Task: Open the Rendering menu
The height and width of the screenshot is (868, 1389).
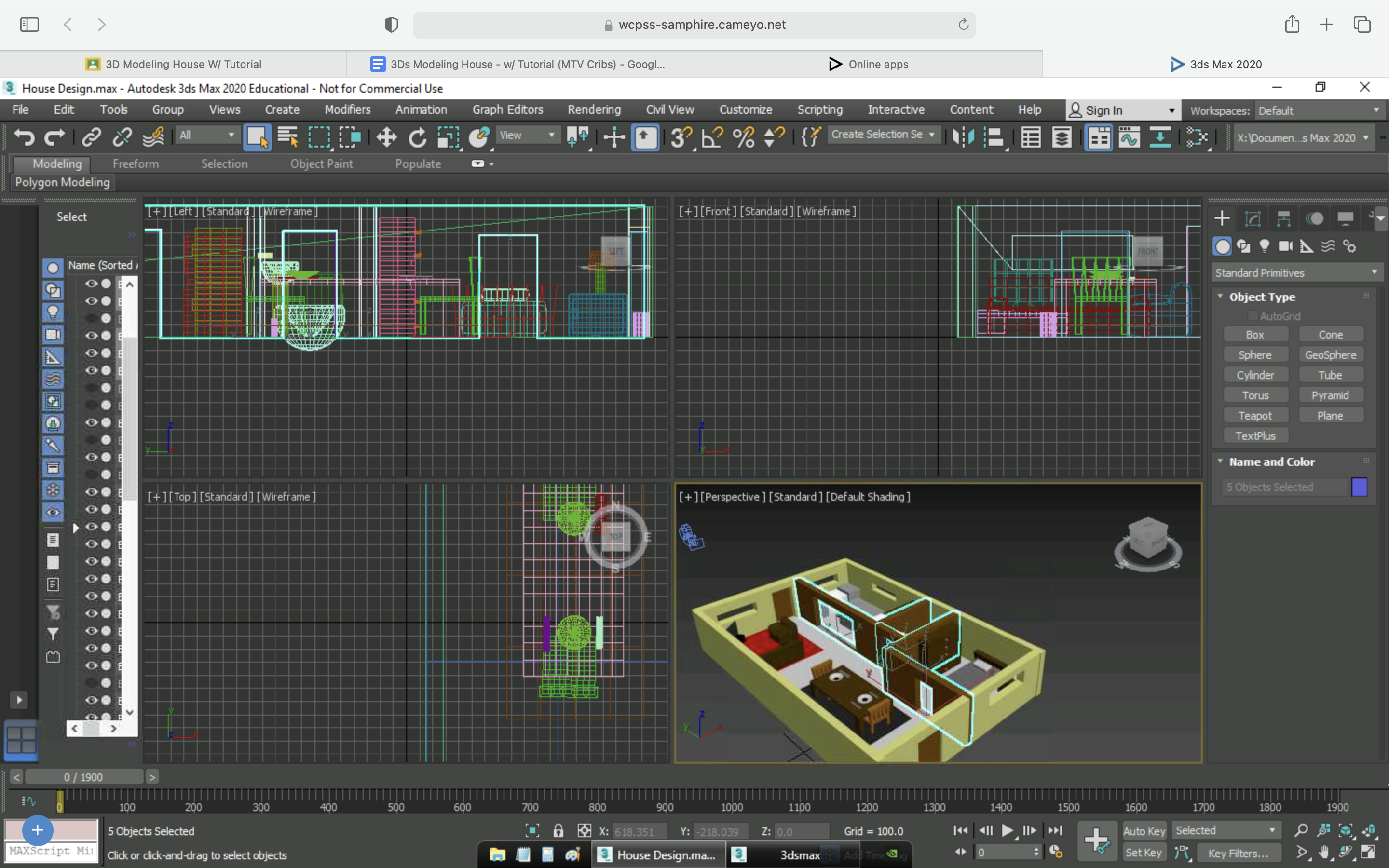Action: (592, 110)
